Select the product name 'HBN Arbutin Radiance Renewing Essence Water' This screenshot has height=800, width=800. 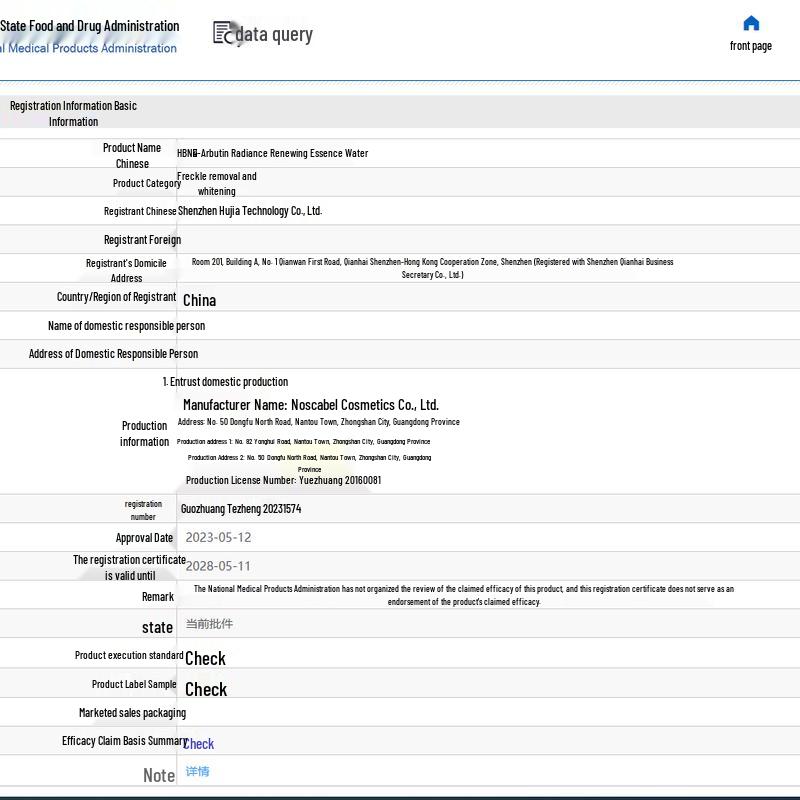click(272, 153)
